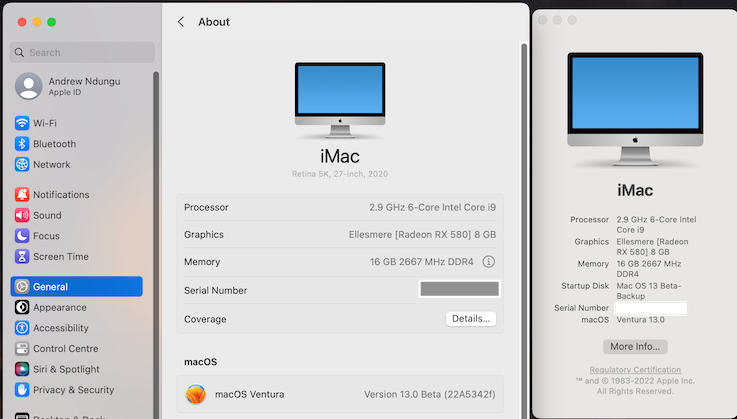Open the Coverage Details button

[471, 318]
